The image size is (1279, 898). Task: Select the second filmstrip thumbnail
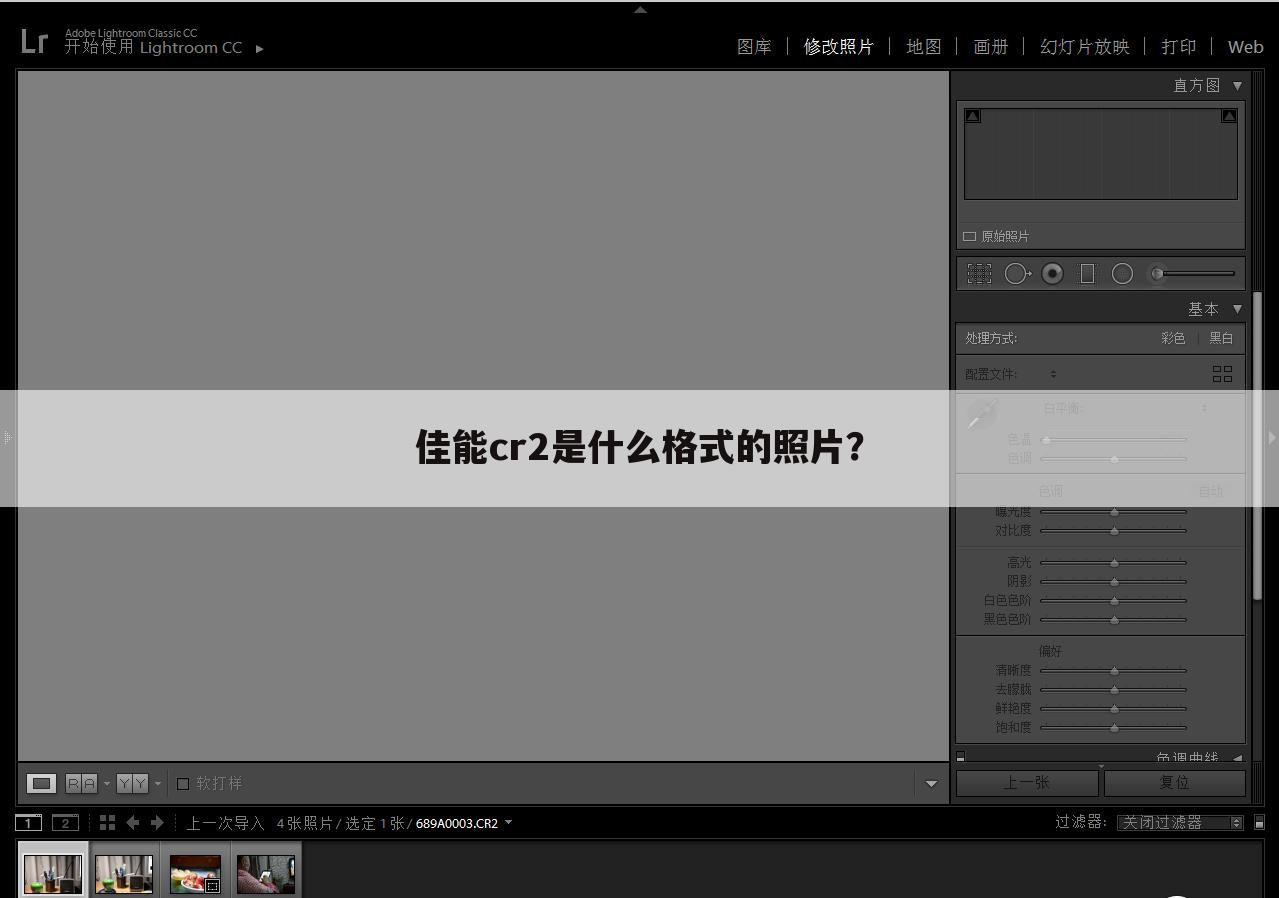point(124,873)
